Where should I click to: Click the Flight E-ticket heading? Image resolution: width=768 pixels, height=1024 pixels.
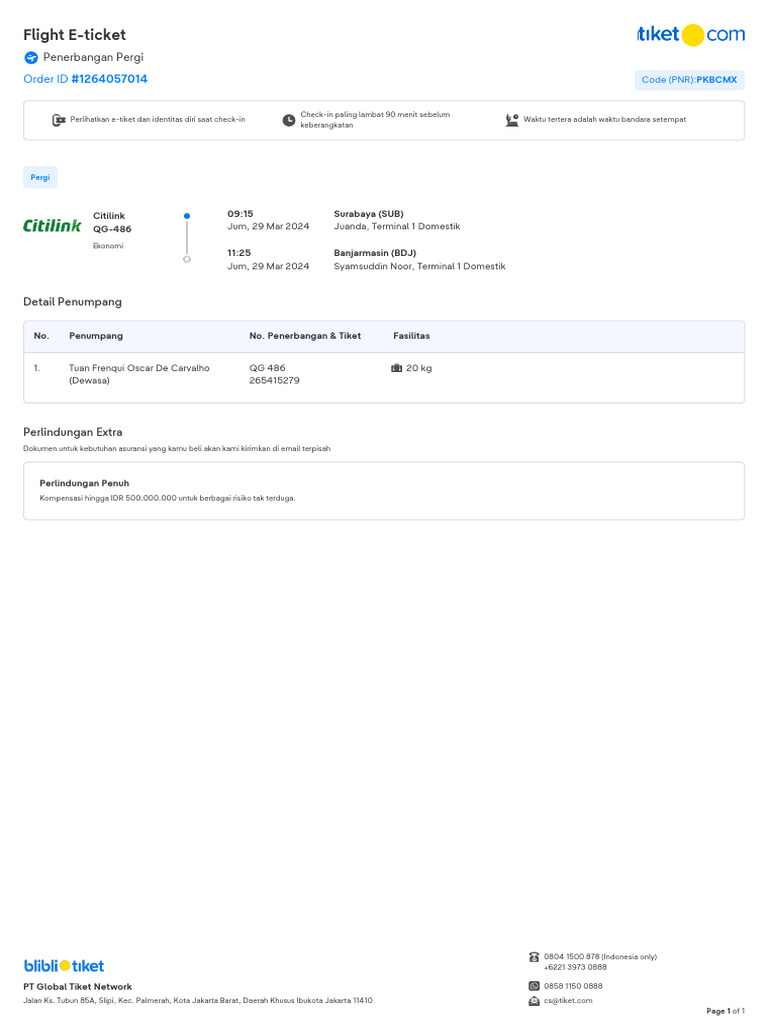pos(74,35)
